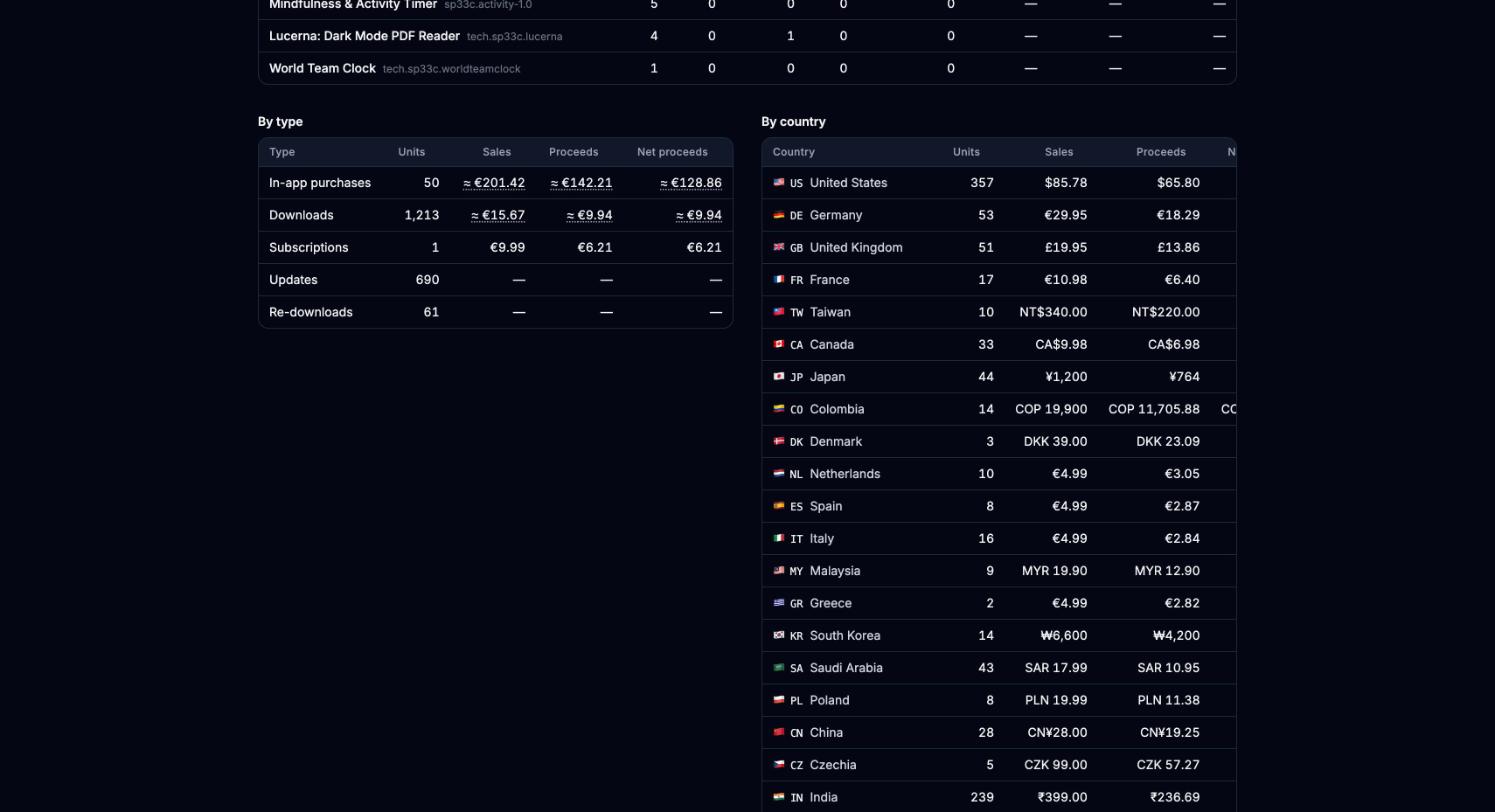Screen dimensions: 1495x812
Task: Click the Type column header
Action: tap(282, 152)
